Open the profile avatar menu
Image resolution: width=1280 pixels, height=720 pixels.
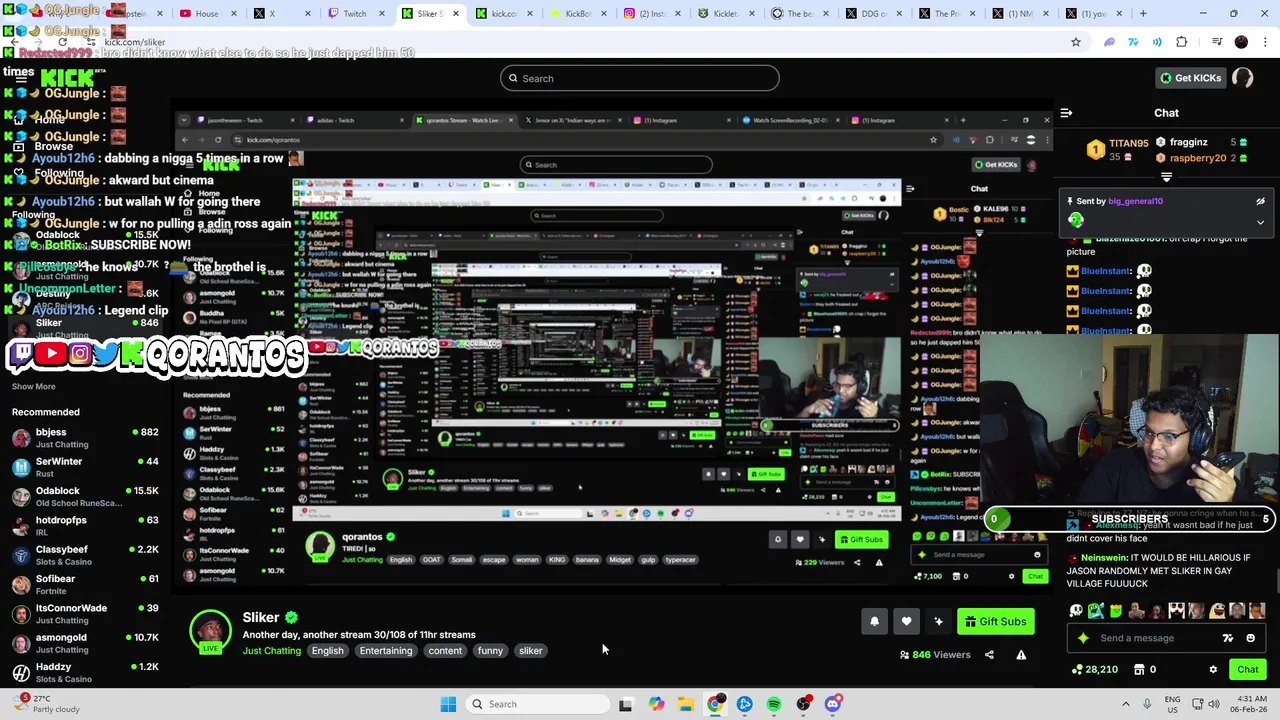tap(1243, 78)
